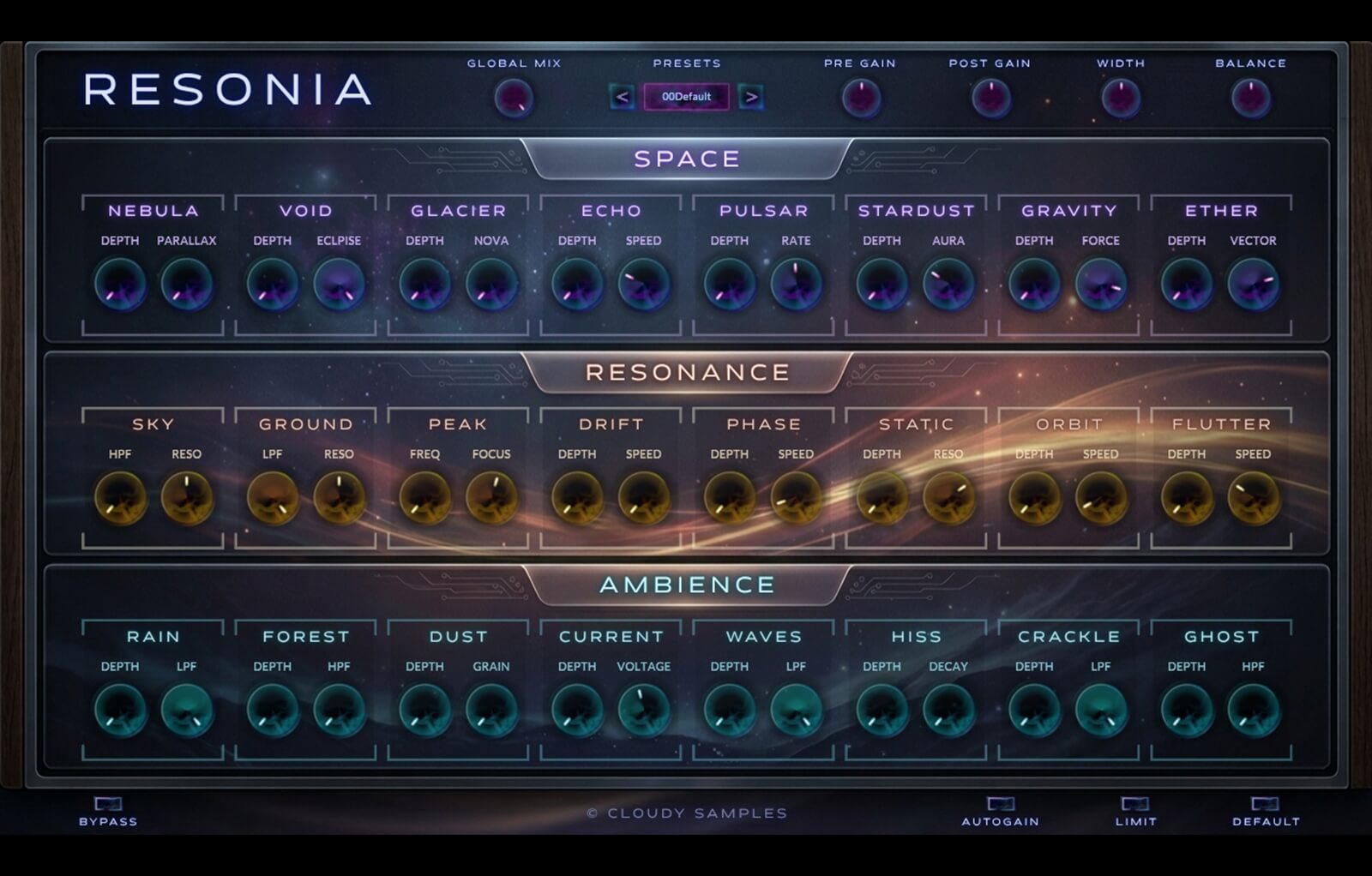The height and width of the screenshot is (876, 1372).
Task: Click the Default reset toggle
Action: 1266,803
